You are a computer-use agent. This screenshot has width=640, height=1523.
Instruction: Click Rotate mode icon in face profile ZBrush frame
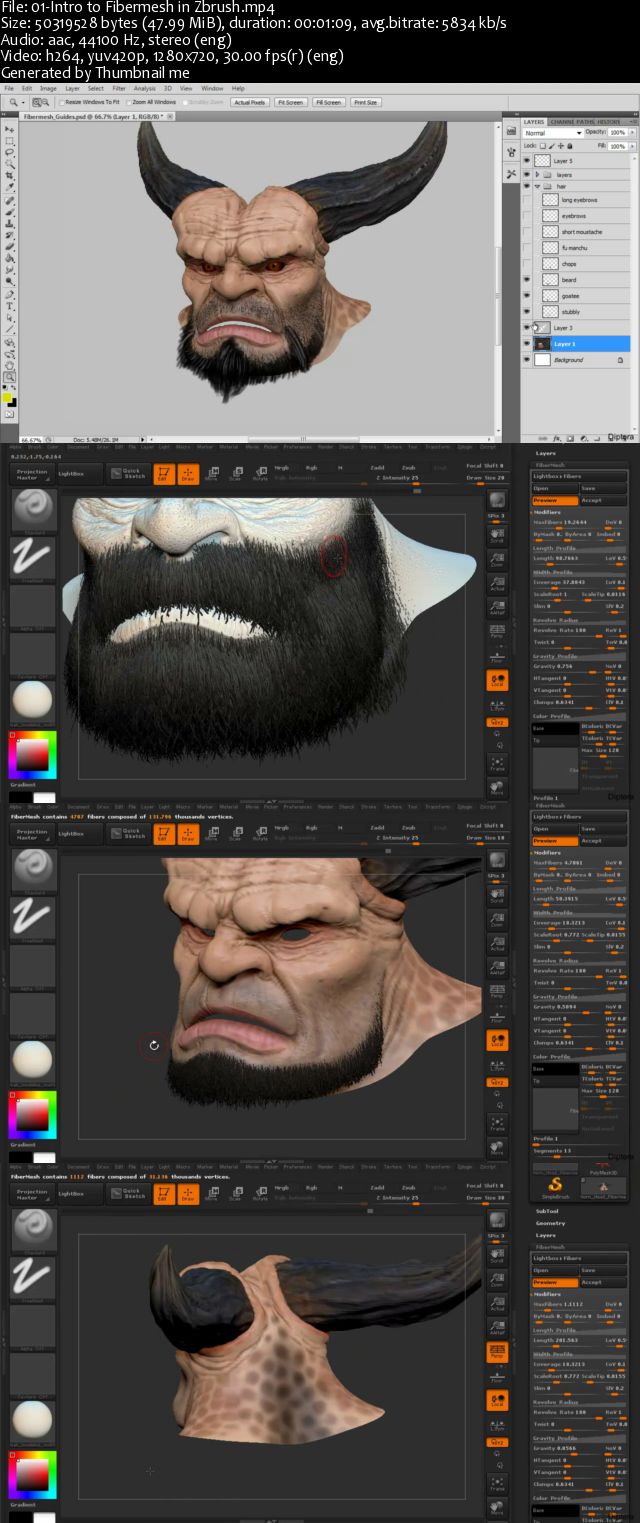[x=260, y=835]
